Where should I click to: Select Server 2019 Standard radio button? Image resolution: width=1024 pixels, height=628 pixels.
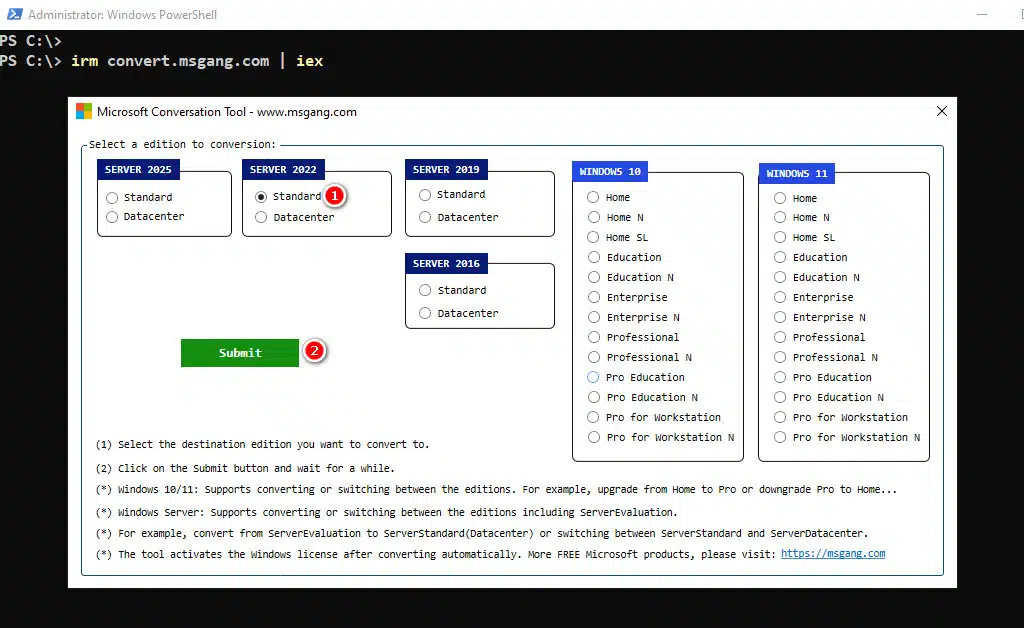(x=425, y=195)
